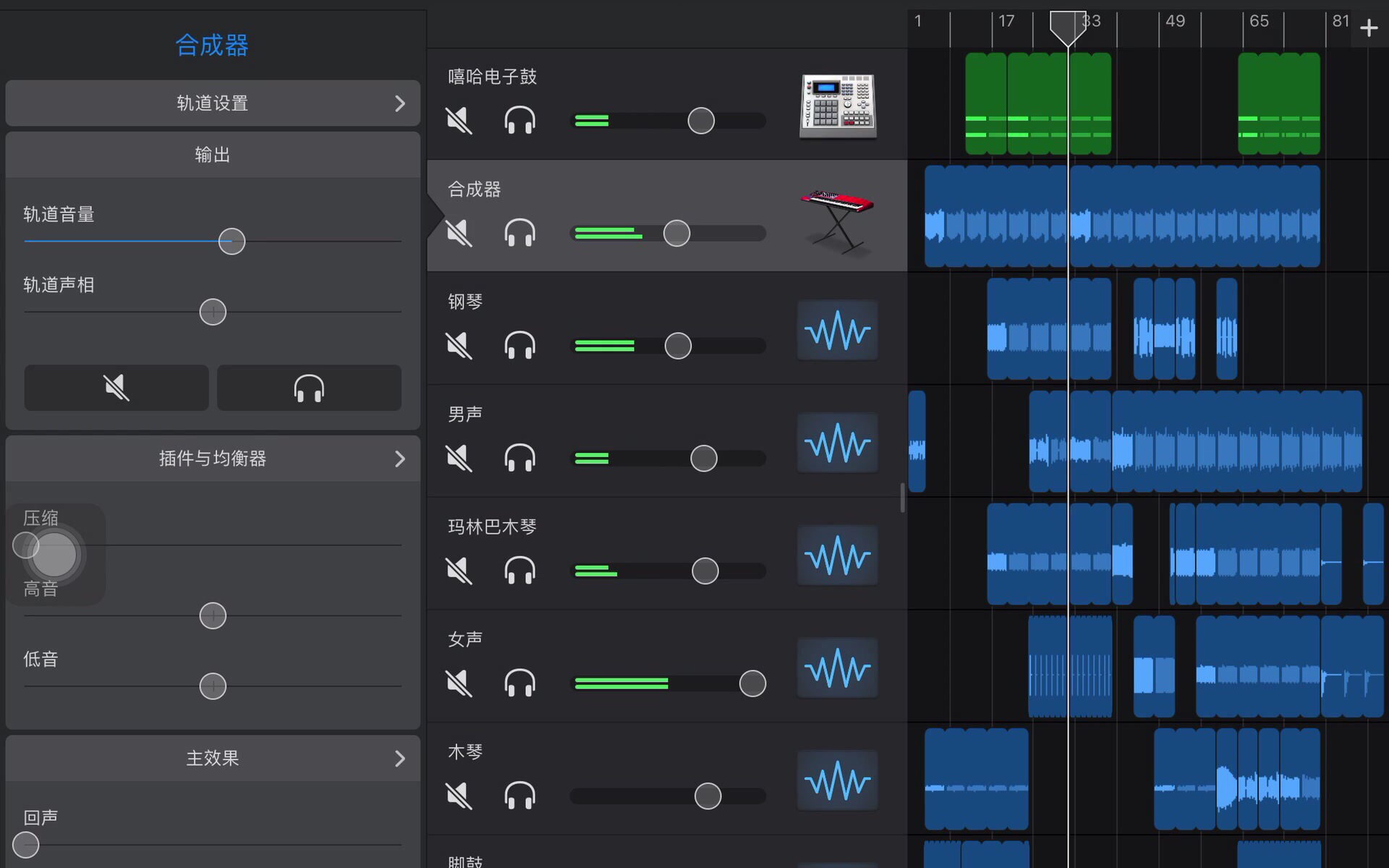Mute the 合成器 track in track list
The width and height of the screenshot is (1389, 868).
point(459,233)
